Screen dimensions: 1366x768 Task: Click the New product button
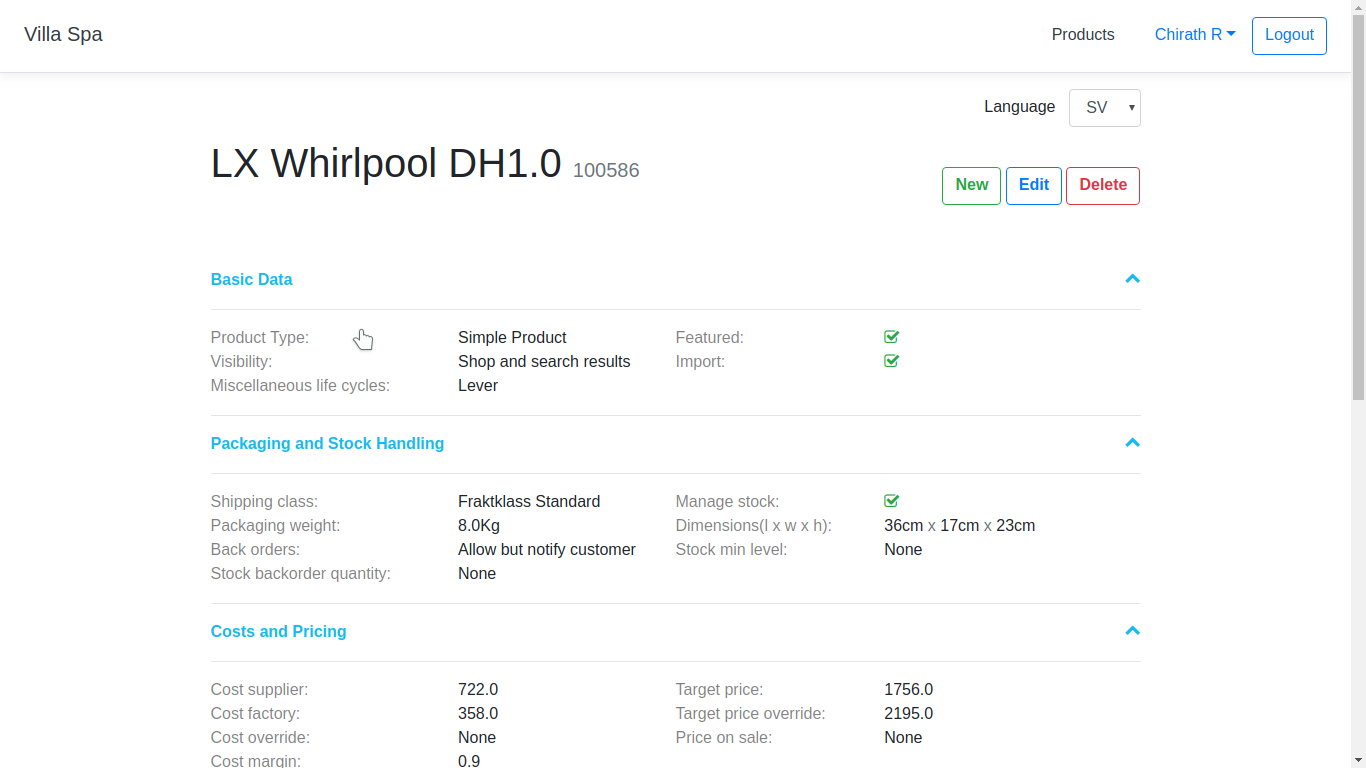[971, 185]
